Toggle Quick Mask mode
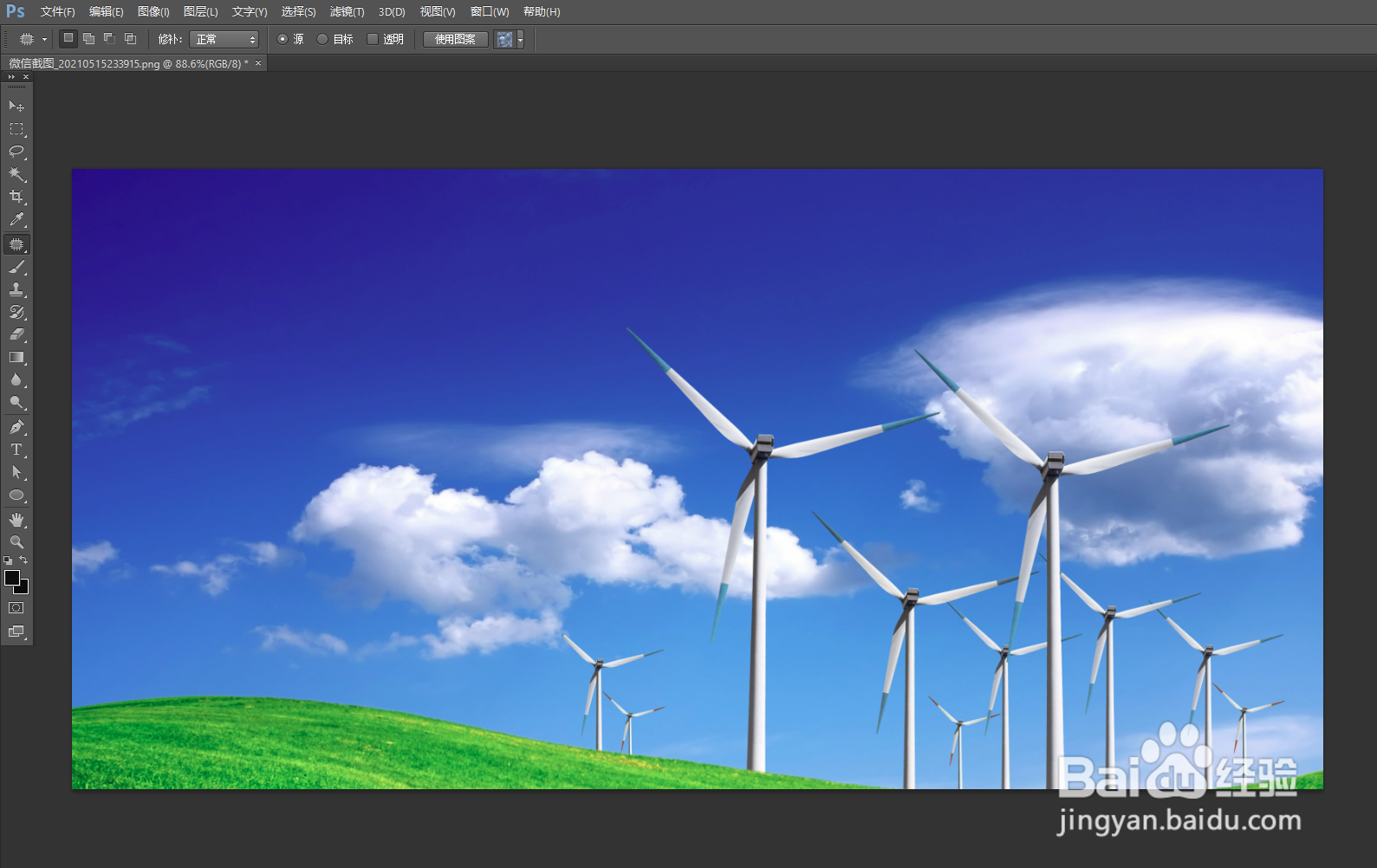1377x868 pixels. 16,608
